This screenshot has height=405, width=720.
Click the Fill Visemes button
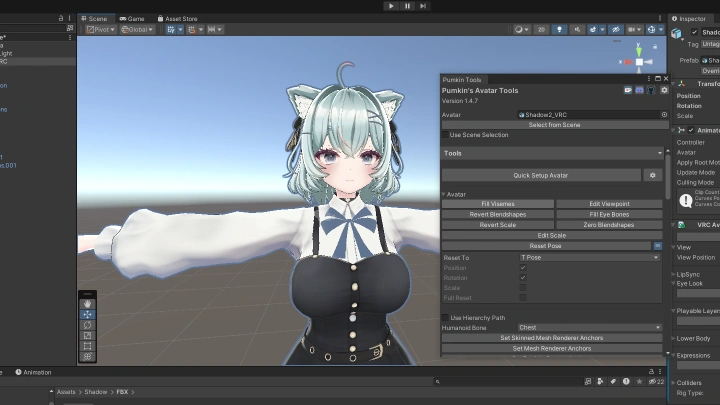click(497, 204)
